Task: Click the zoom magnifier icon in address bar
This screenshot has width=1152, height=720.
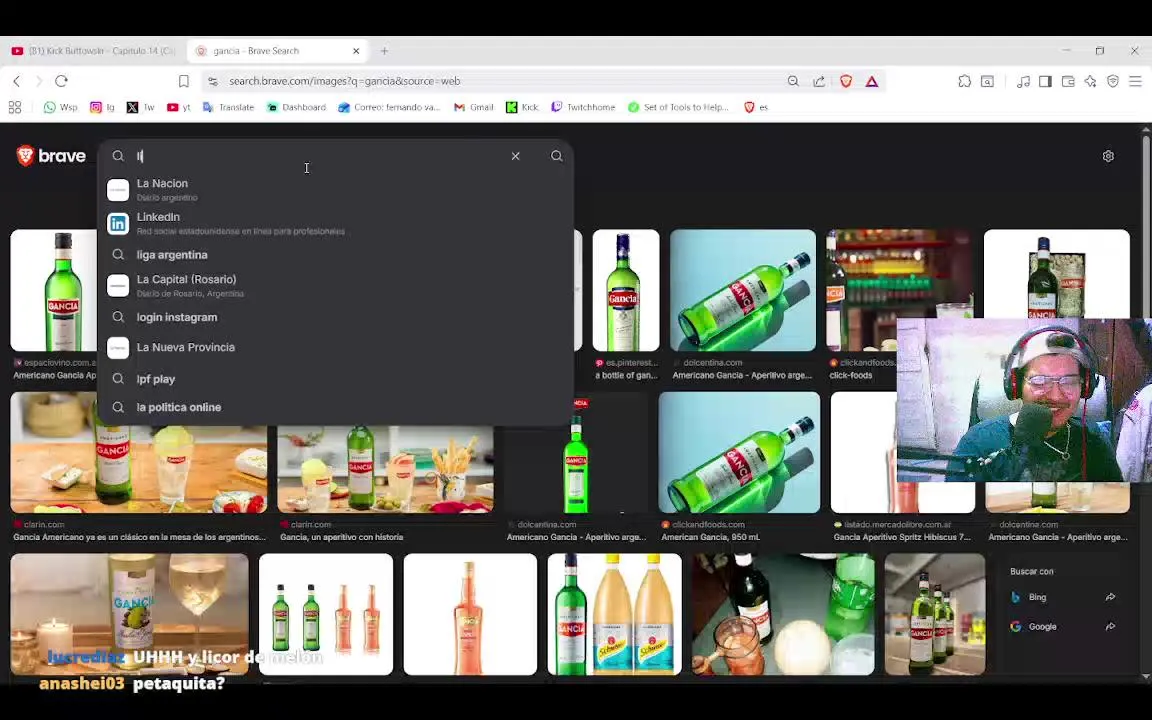Action: (x=793, y=81)
